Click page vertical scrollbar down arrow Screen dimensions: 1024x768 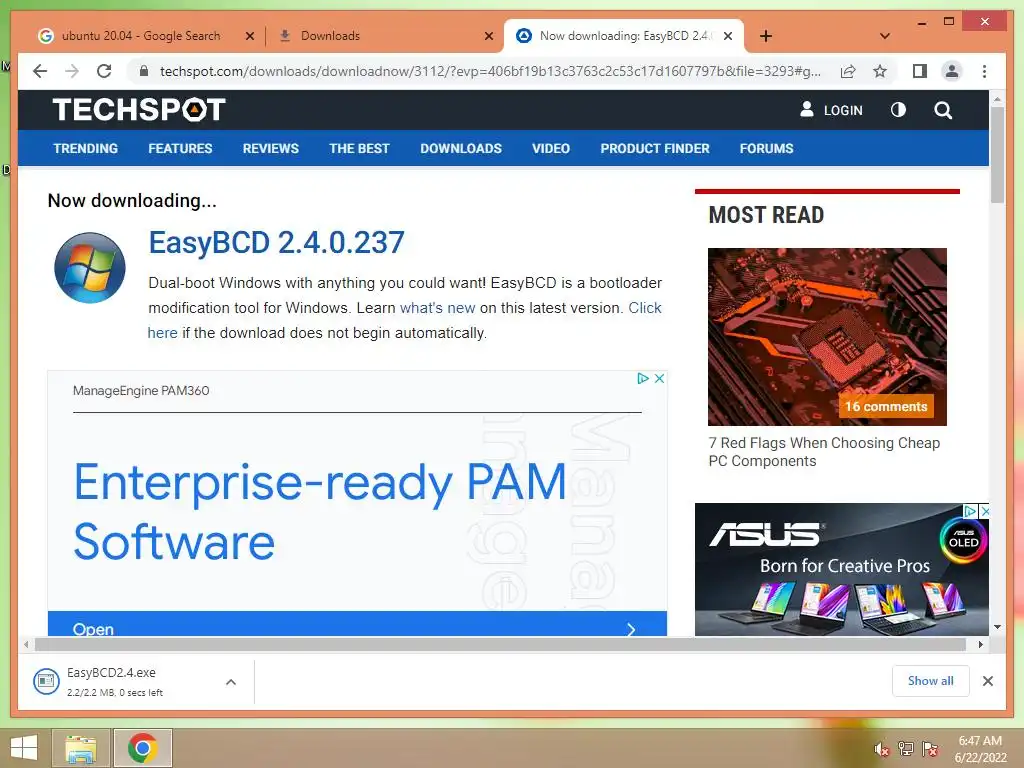coord(997,627)
